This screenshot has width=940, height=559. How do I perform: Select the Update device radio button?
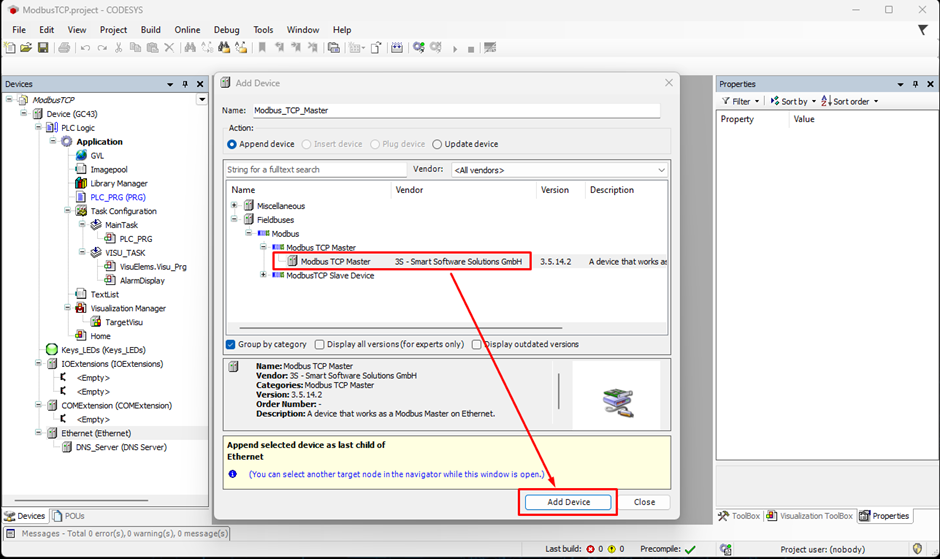coord(437,144)
